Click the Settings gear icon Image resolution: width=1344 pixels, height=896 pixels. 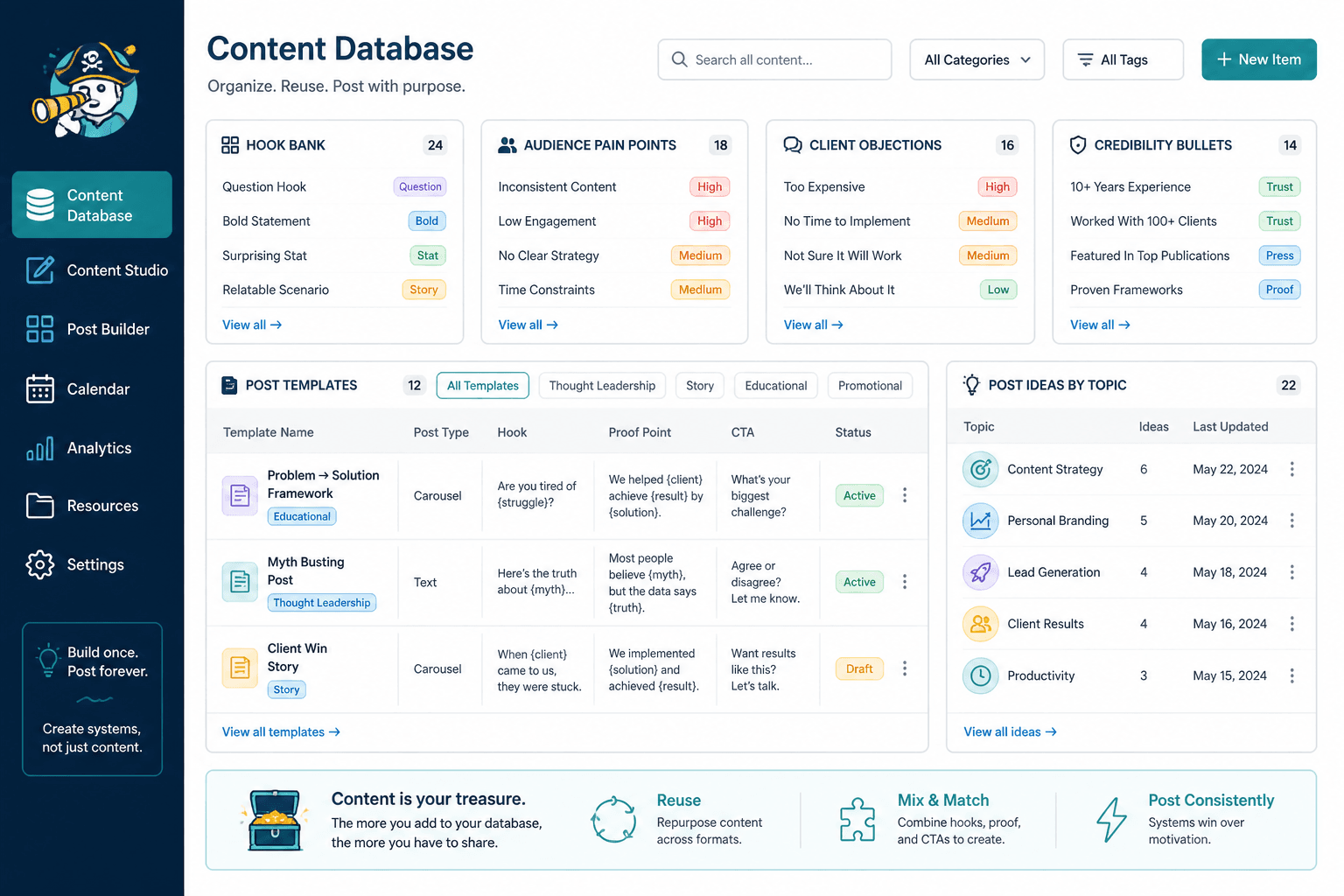pyautogui.click(x=40, y=564)
